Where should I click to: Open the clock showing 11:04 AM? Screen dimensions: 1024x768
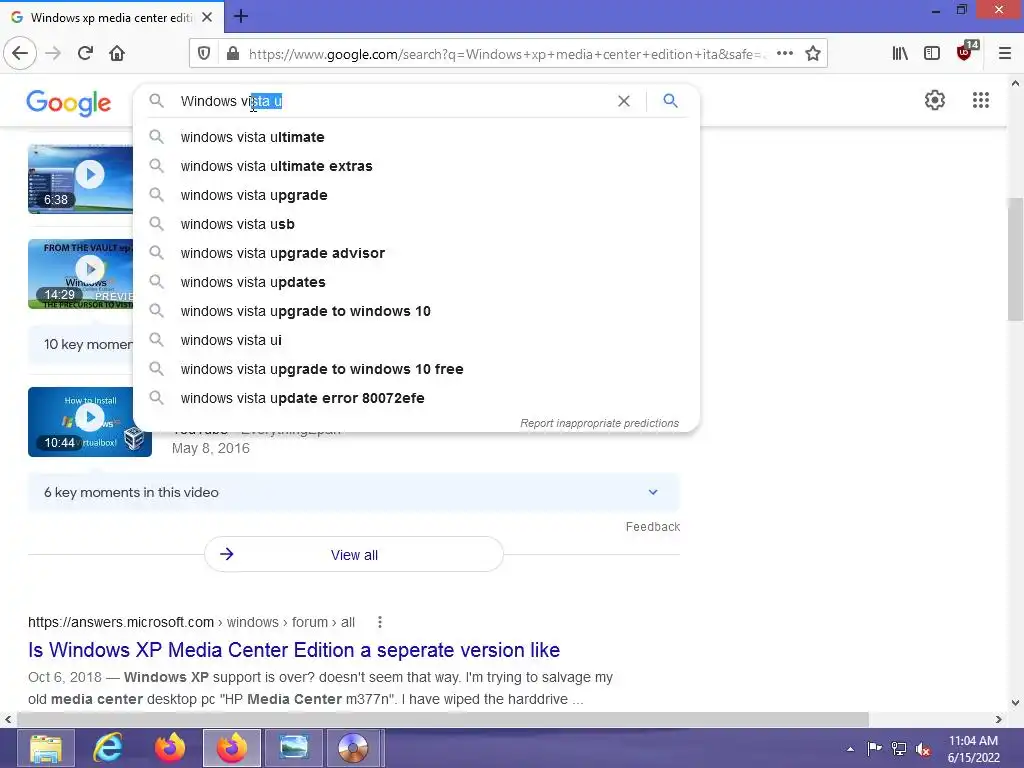pos(973,748)
